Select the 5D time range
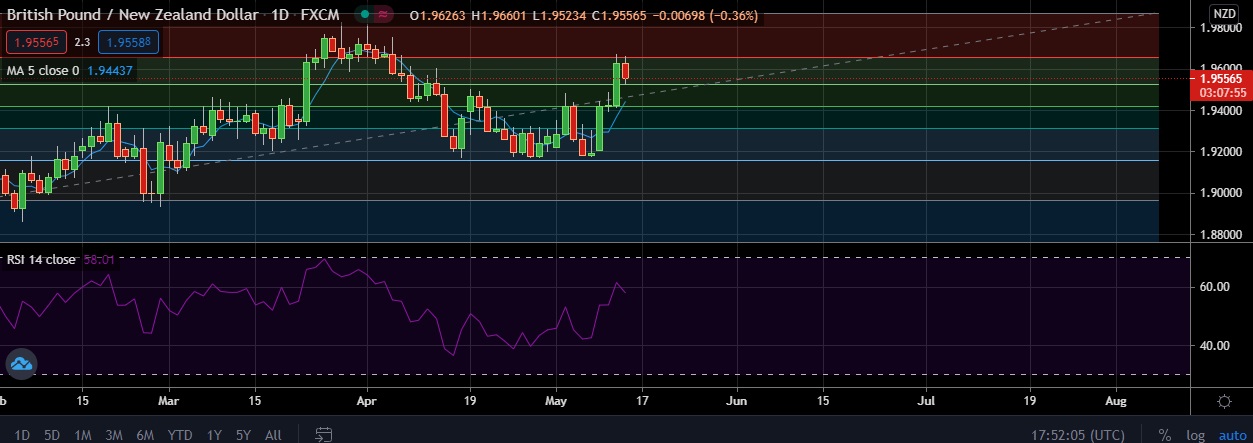Viewport: 1253px width, 443px height. 52,435
